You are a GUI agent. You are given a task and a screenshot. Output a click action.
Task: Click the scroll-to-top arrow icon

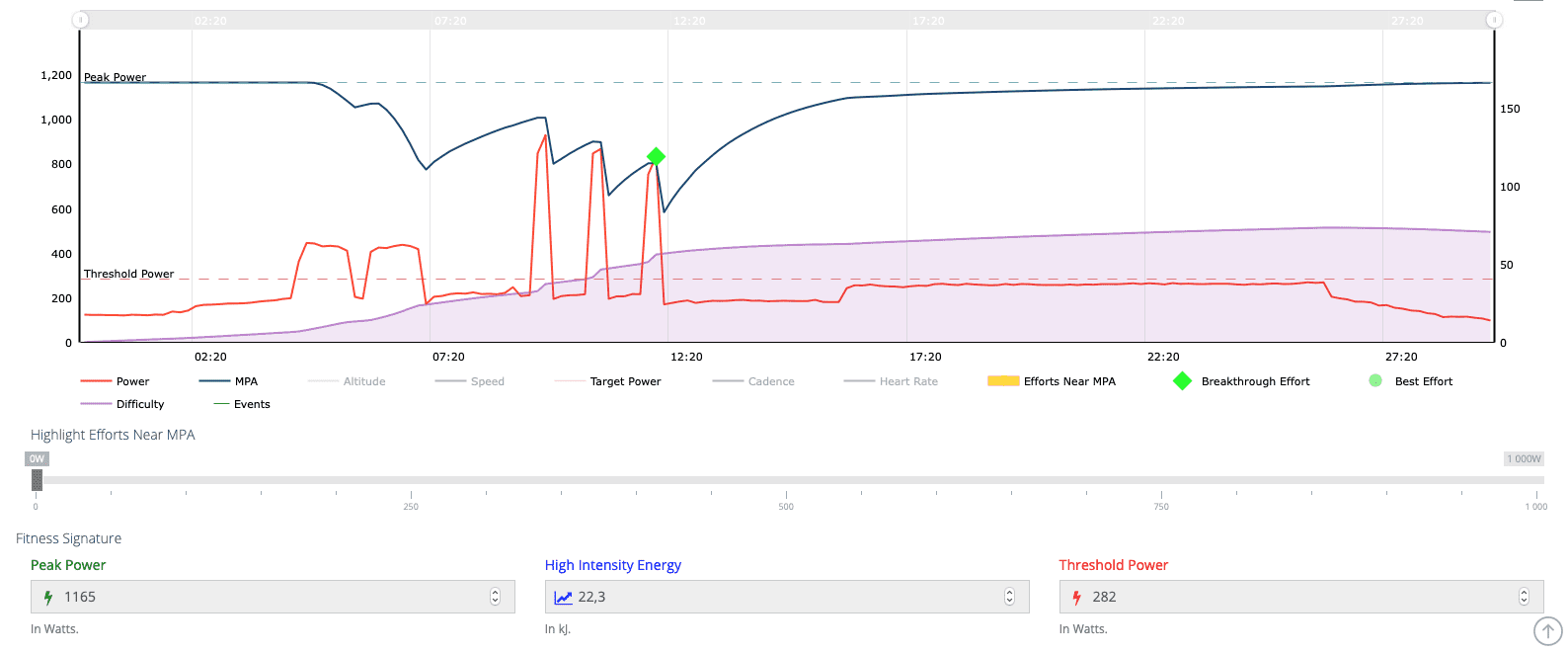(1547, 631)
